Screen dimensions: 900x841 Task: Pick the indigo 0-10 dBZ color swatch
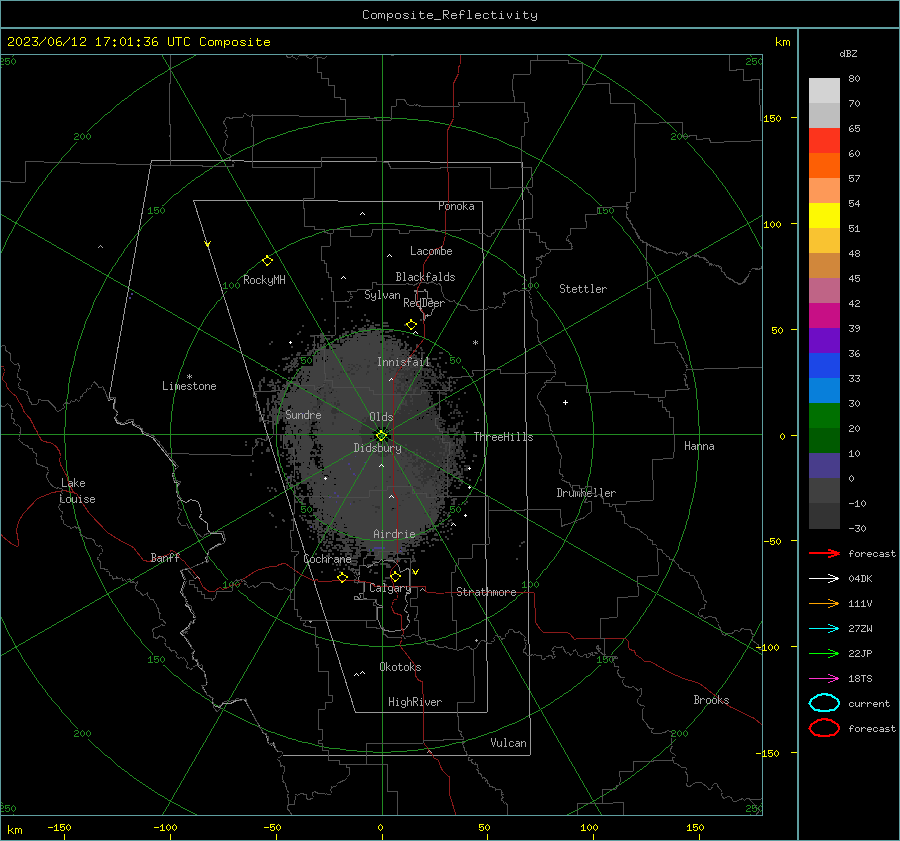(824, 466)
